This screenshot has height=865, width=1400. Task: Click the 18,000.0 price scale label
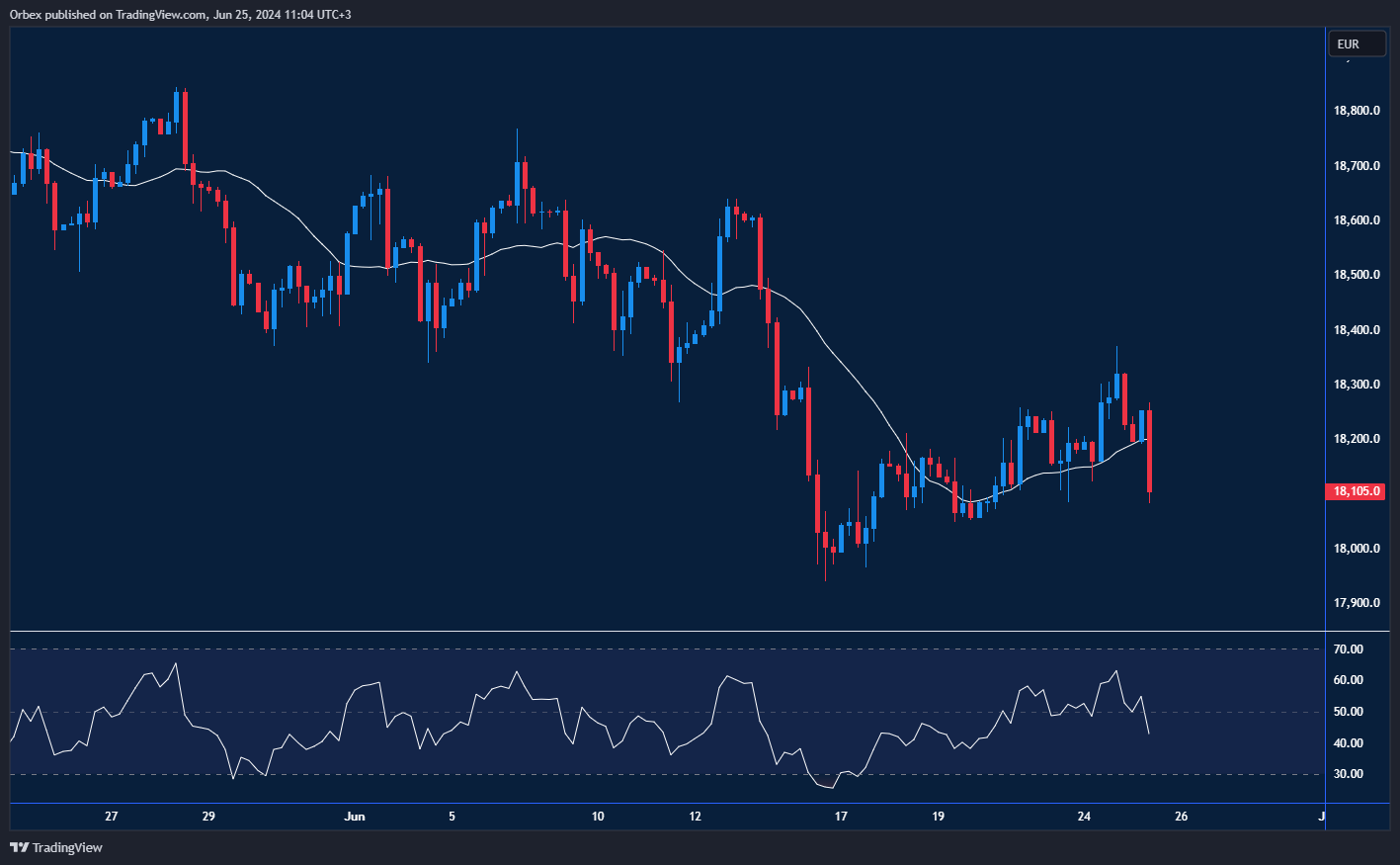(x=1357, y=549)
